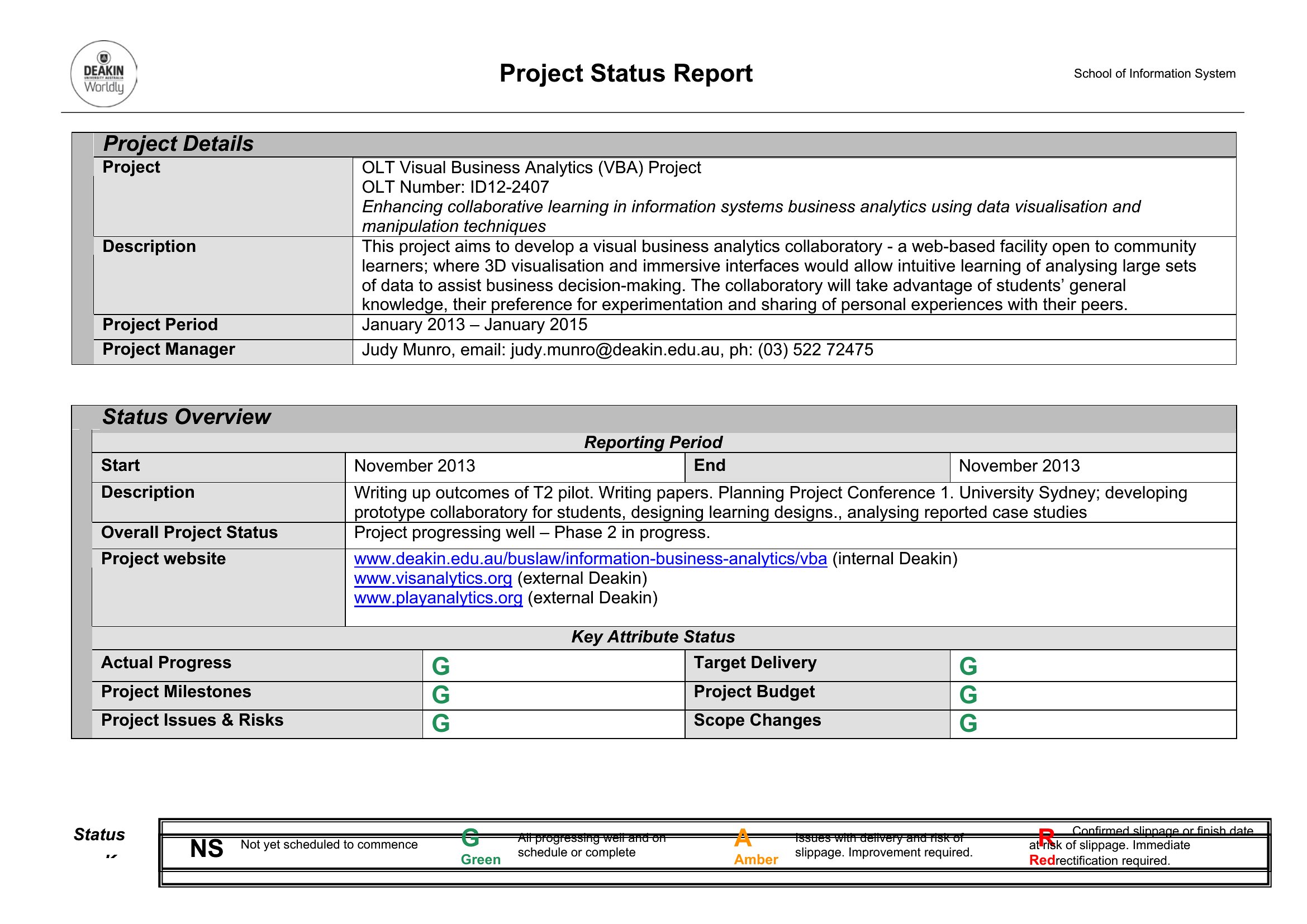Click the OLT Visual Business Analytics project name
The width and height of the screenshot is (1307, 924).
pos(531,167)
